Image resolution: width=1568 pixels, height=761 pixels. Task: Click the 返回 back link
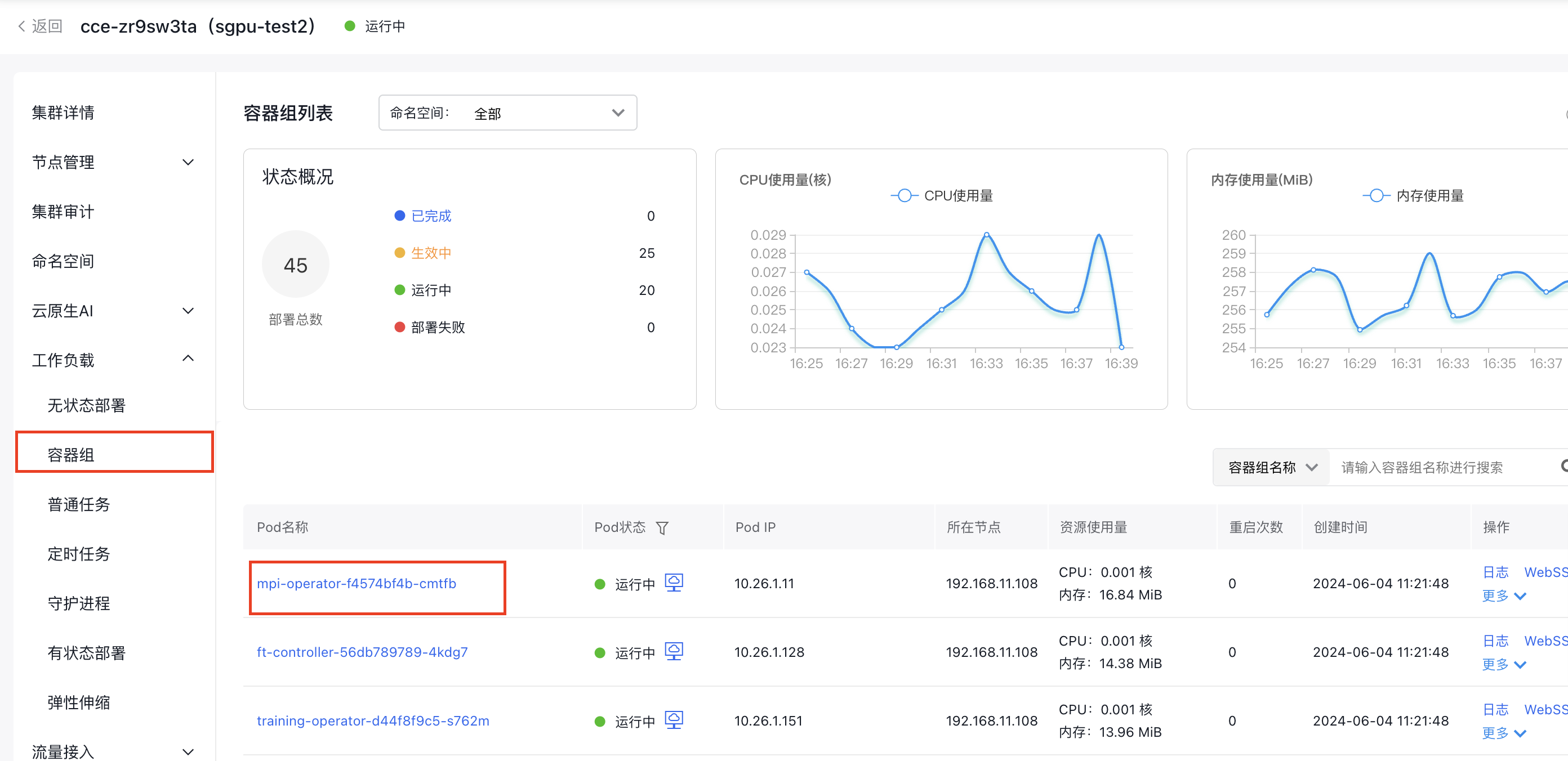click(x=47, y=26)
